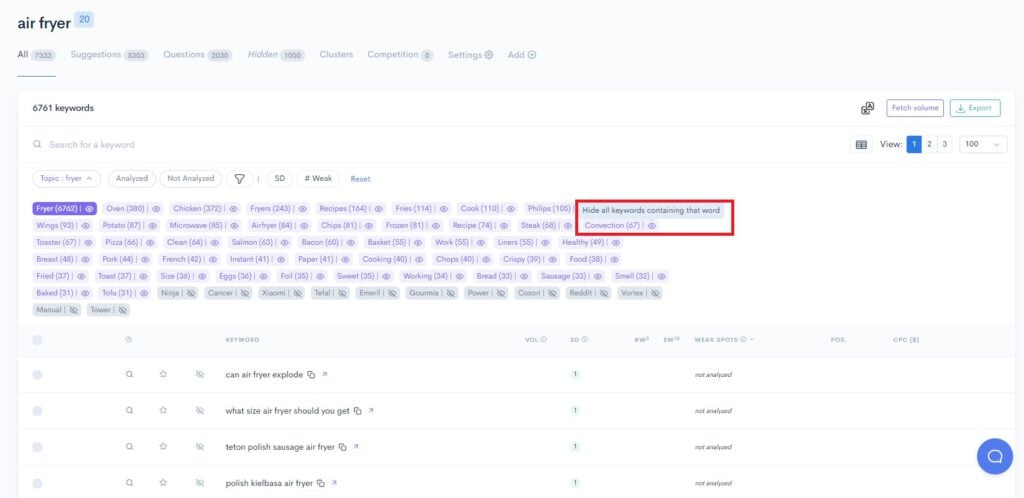This screenshot has height=498, width=1024.
Task: Click the Fetch volume button
Action: tap(914, 108)
